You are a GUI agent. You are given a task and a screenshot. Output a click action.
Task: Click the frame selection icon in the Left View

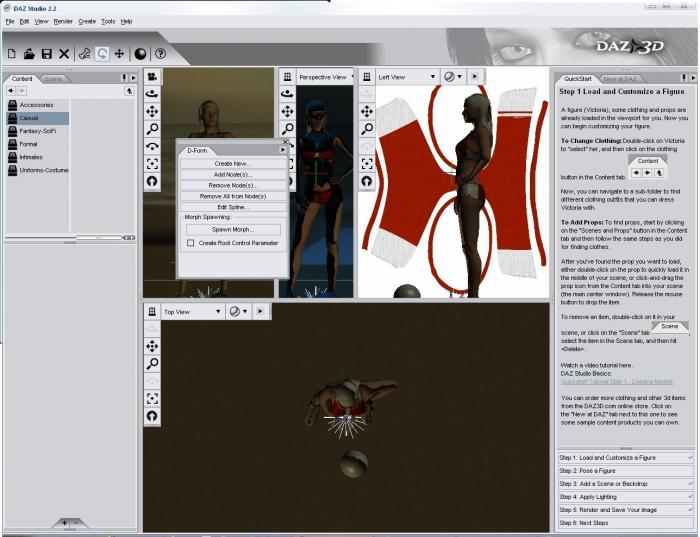coord(367,164)
